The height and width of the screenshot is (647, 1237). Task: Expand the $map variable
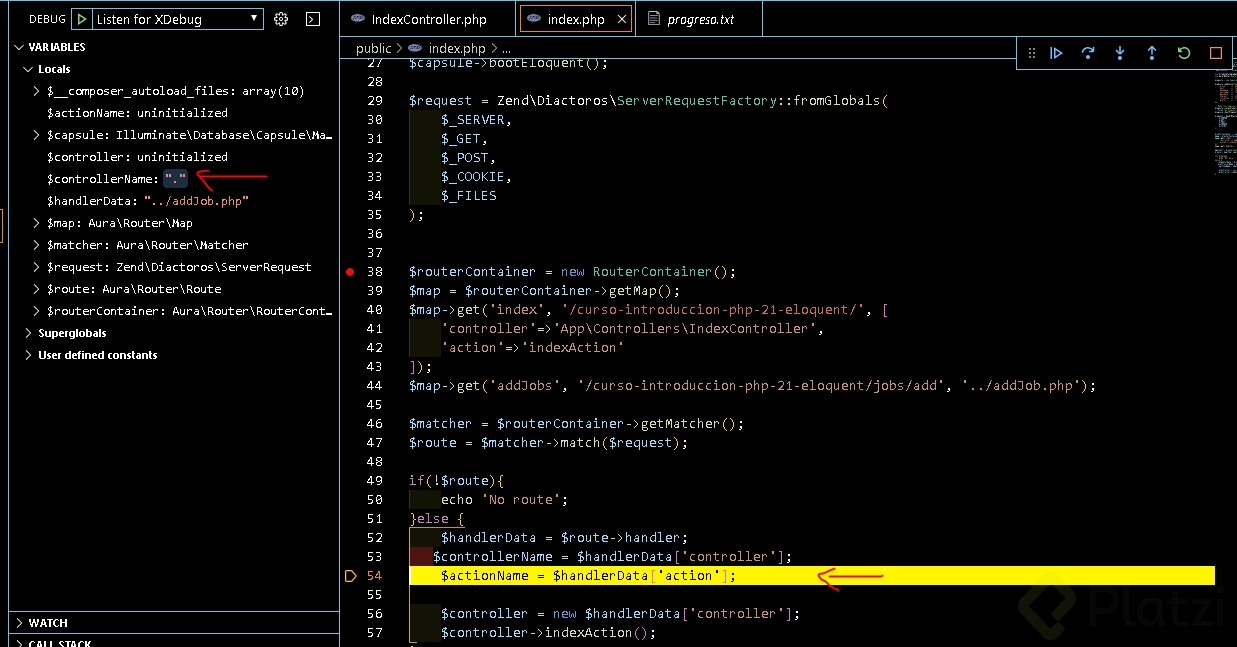[x=37, y=223]
